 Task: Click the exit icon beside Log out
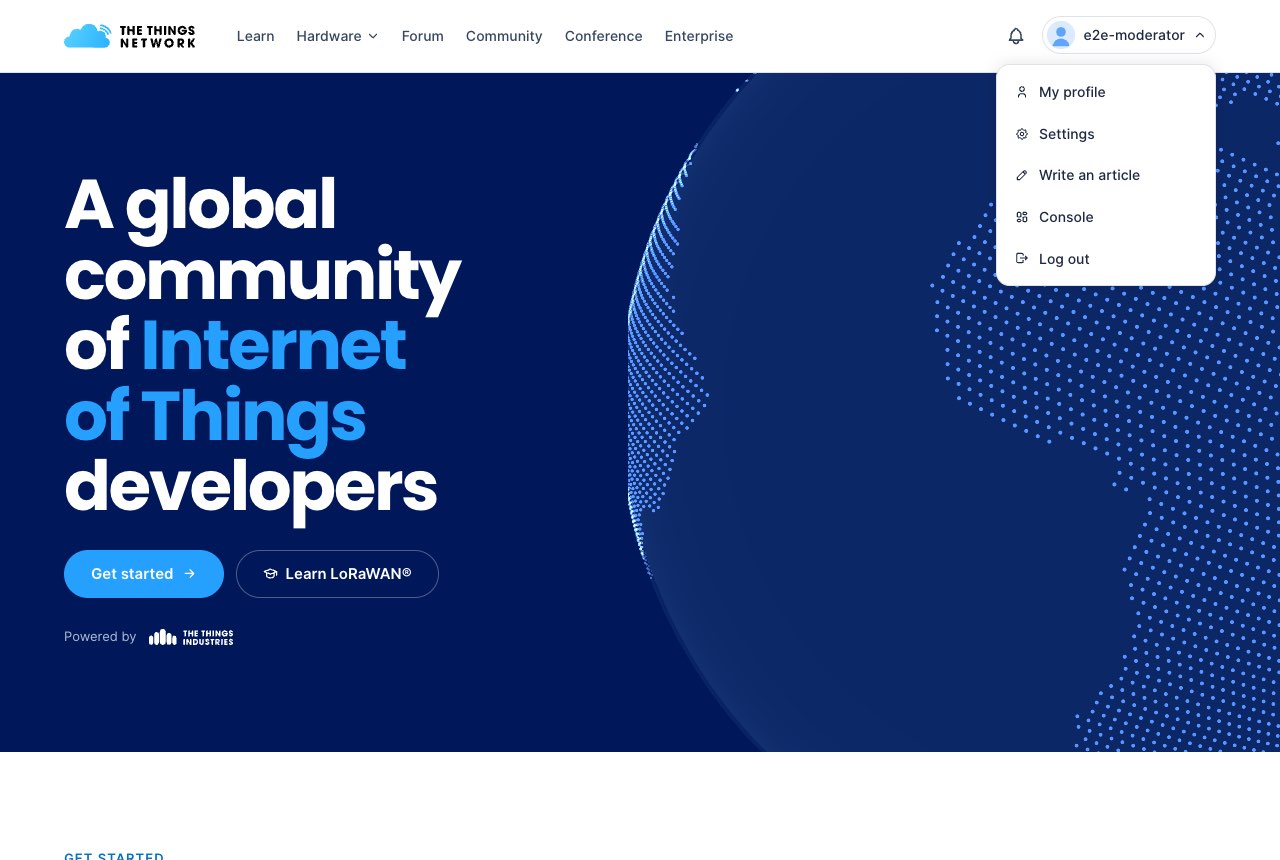click(x=1022, y=259)
